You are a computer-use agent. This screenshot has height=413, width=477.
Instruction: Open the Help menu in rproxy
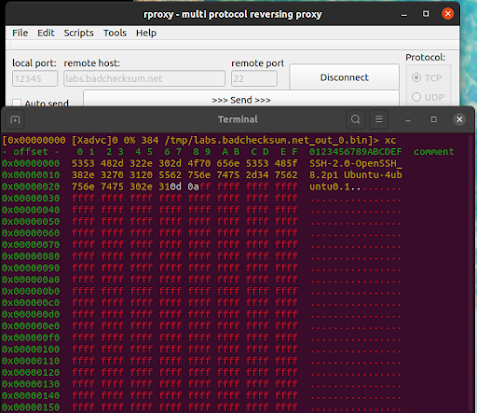pyautogui.click(x=146, y=33)
